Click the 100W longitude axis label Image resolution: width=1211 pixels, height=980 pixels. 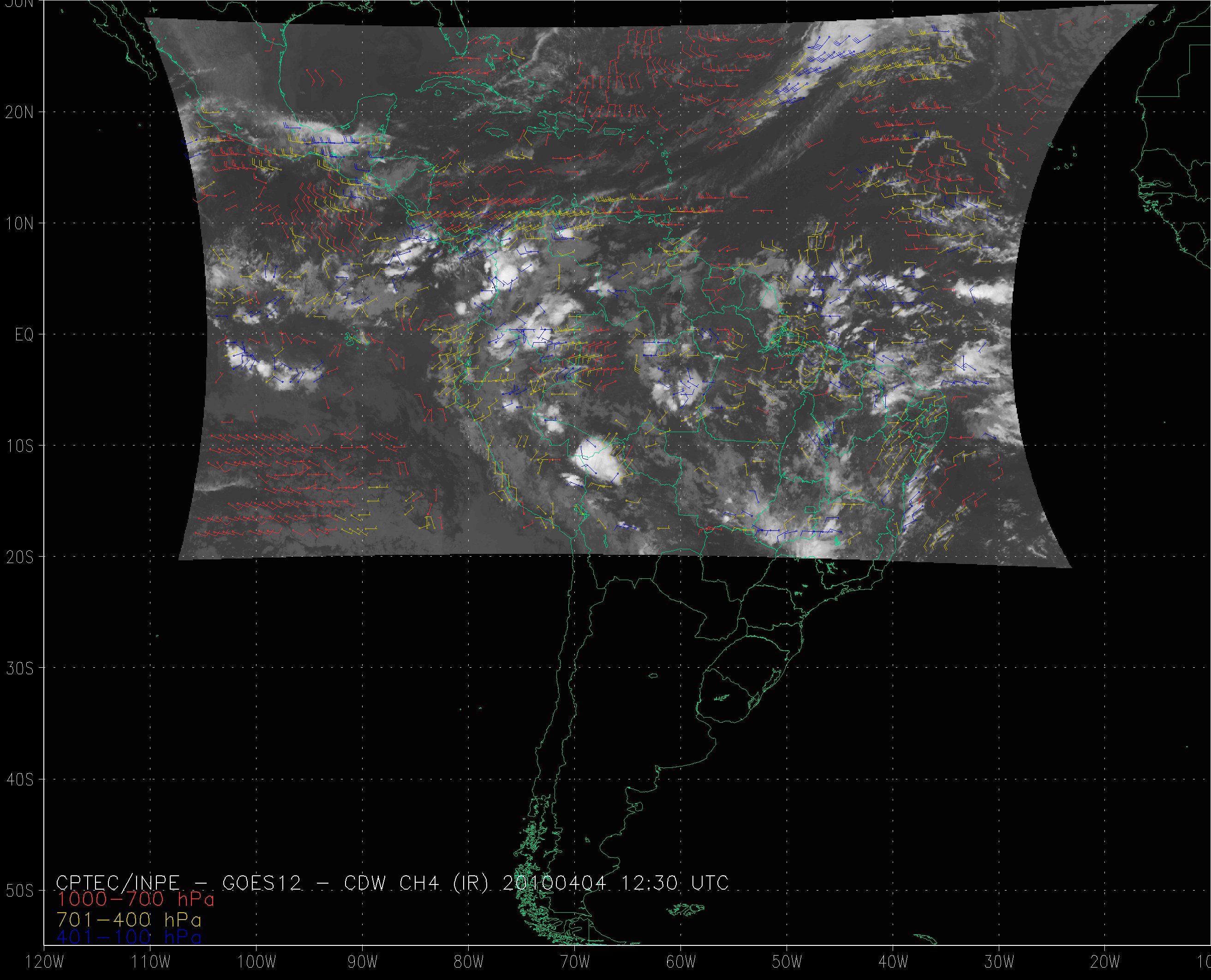pyautogui.click(x=257, y=962)
